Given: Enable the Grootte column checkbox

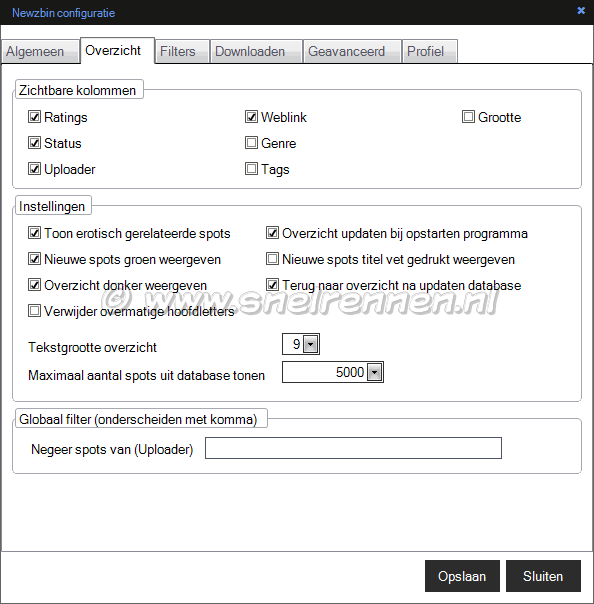Looking at the screenshot, I should [468, 117].
